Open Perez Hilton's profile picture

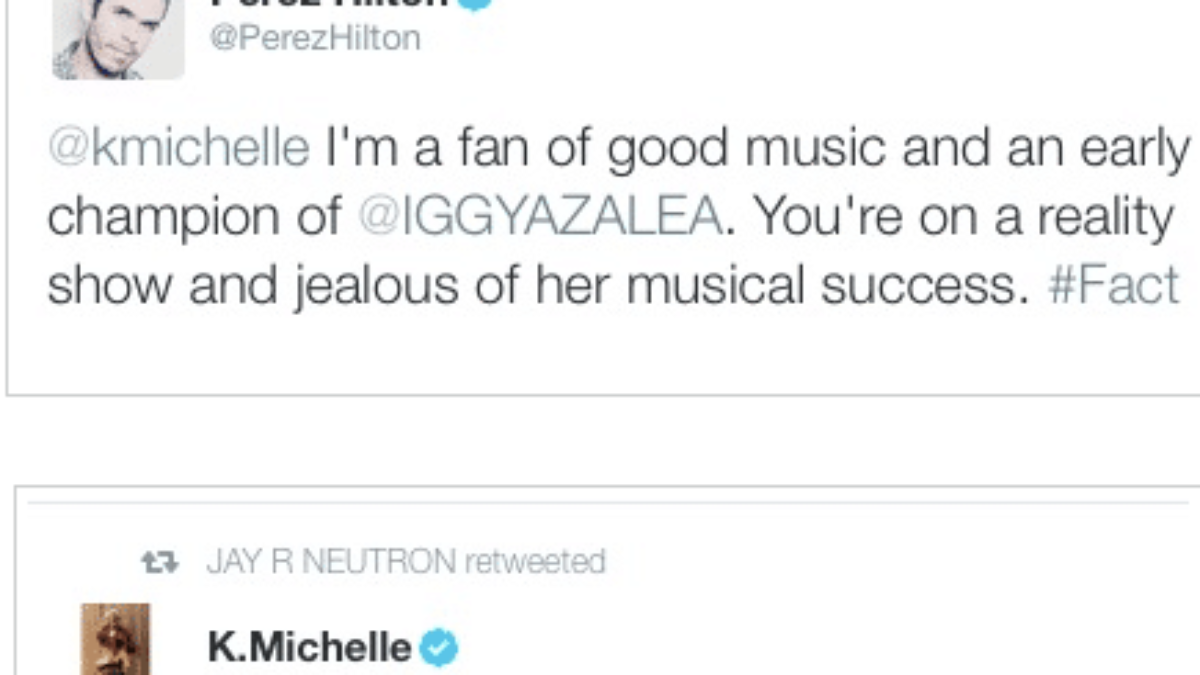[x=118, y=38]
